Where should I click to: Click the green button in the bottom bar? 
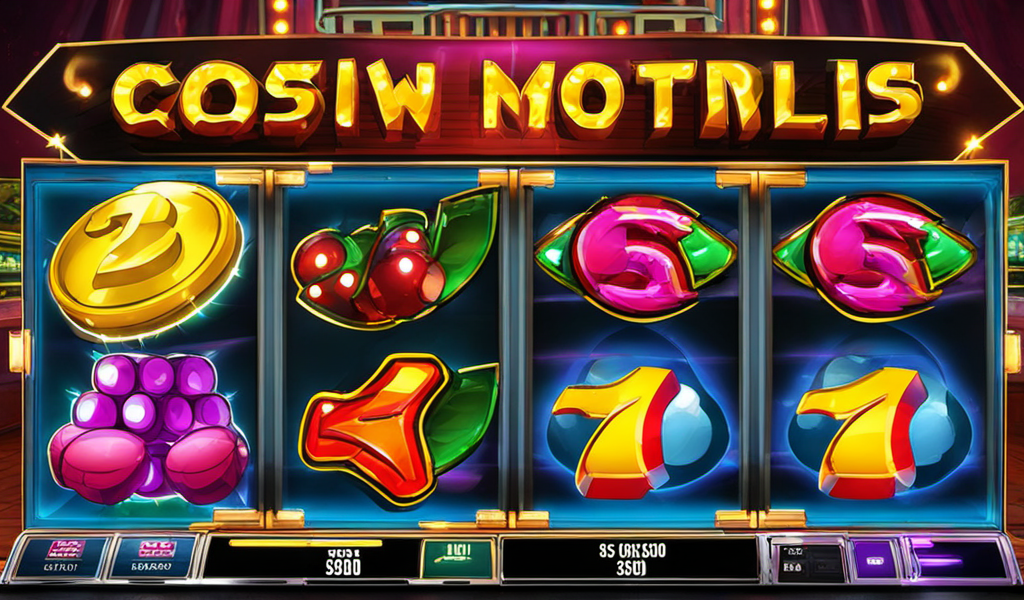pos(457,559)
